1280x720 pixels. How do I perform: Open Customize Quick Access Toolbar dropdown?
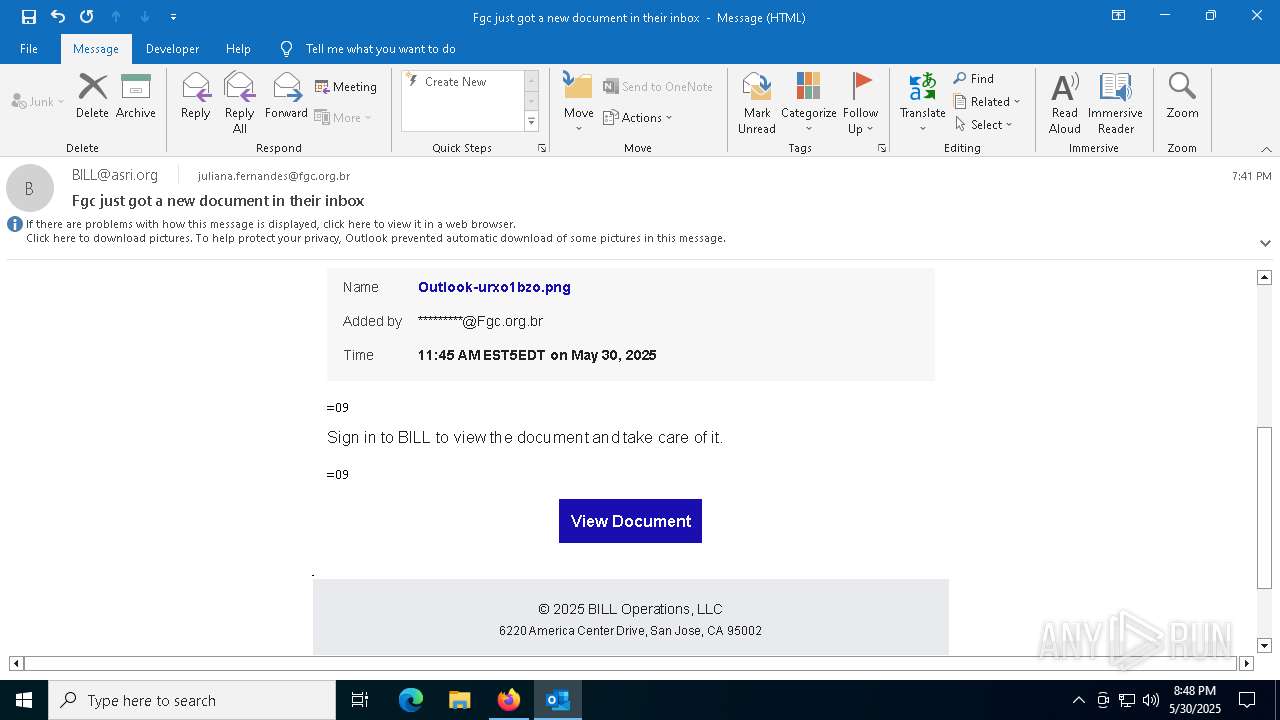(x=174, y=17)
